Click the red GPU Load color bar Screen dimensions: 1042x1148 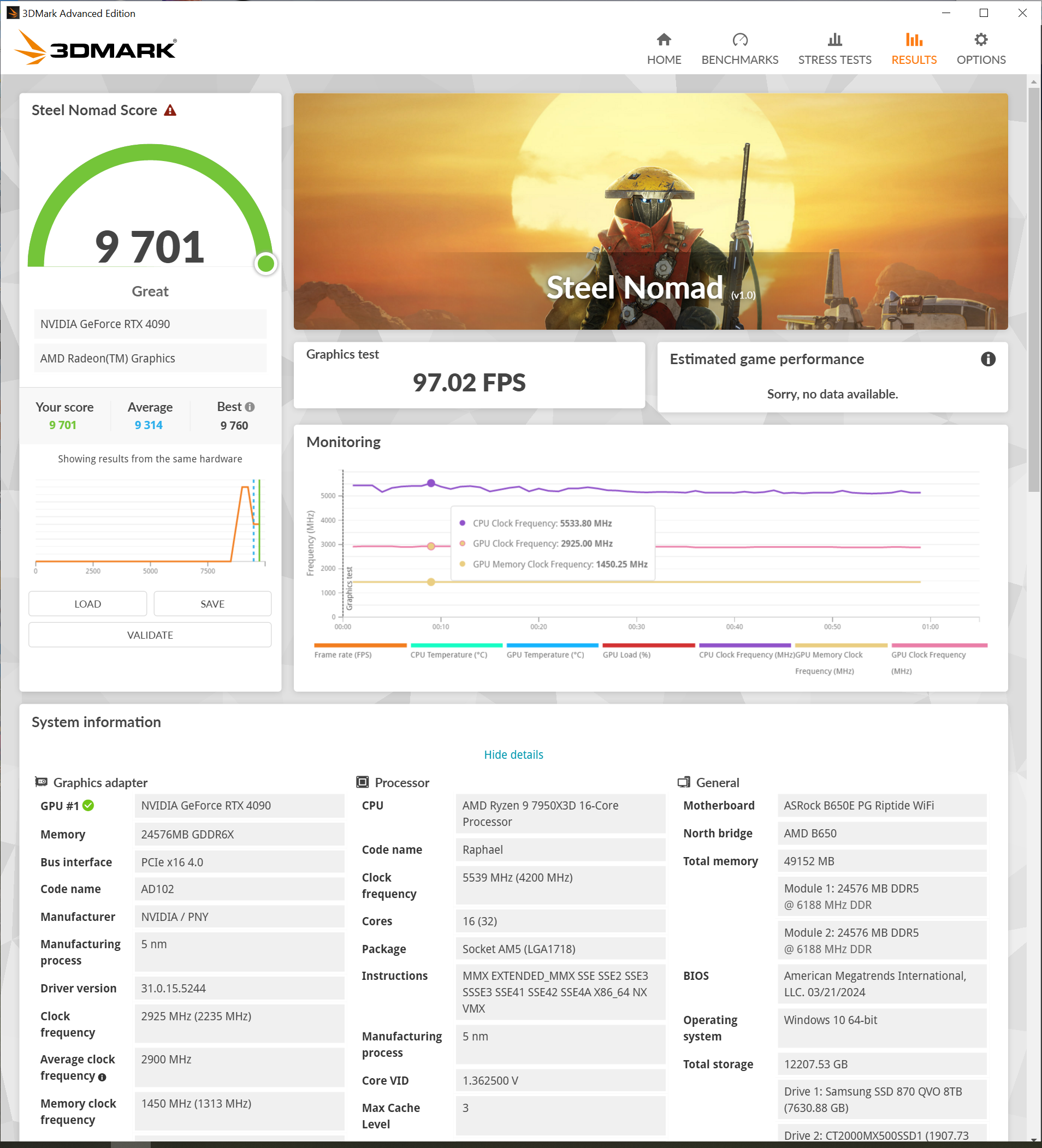pos(649,645)
